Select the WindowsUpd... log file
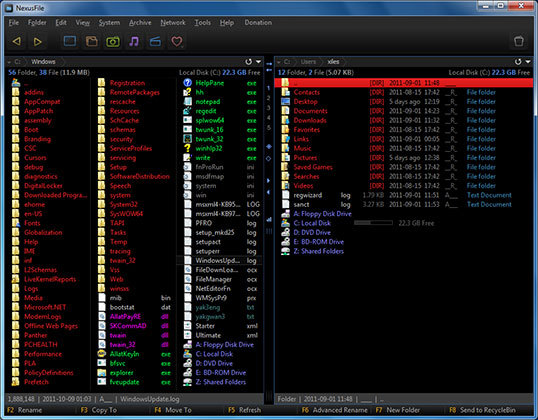The height and width of the screenshot is (420, 538). 220,260
